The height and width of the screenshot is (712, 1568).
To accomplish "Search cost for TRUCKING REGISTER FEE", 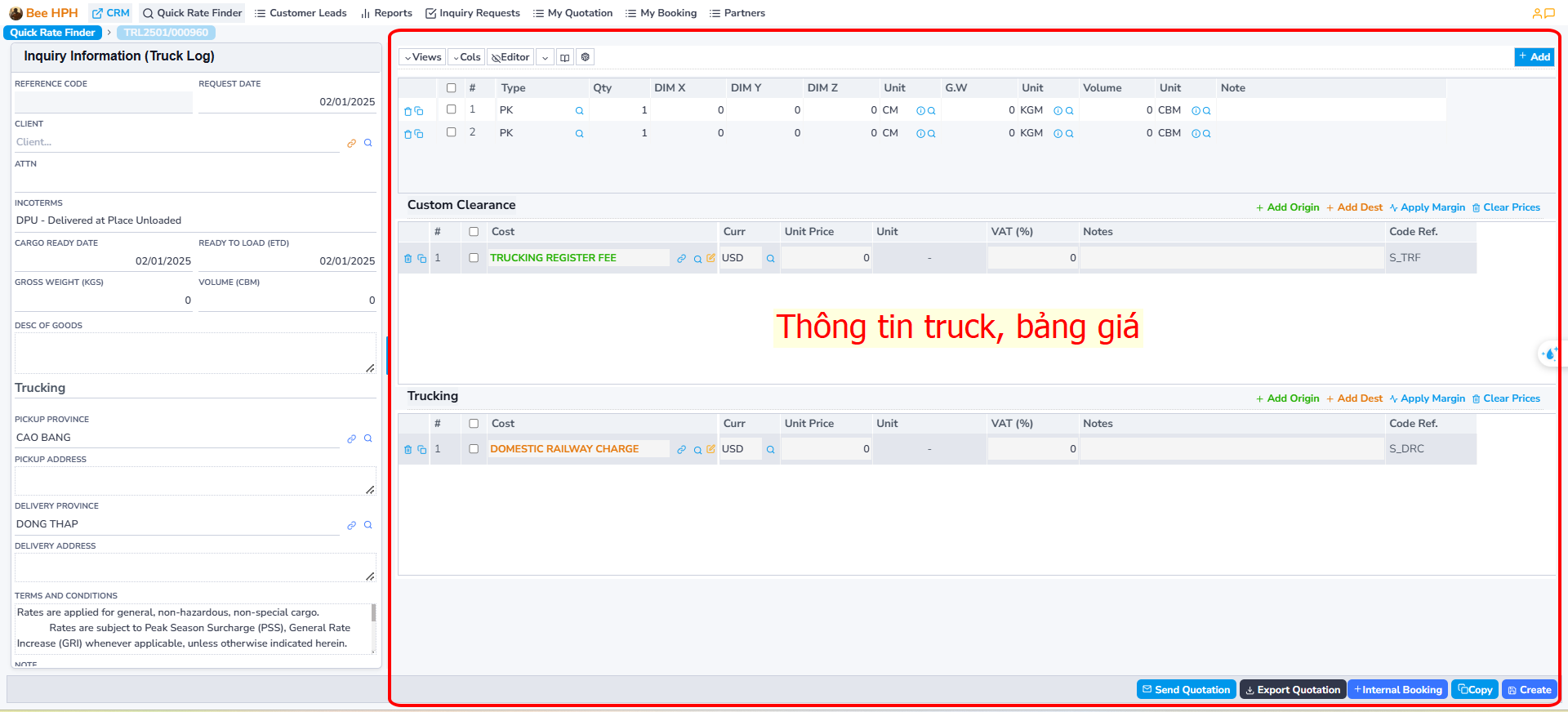I will click(697, 259).
